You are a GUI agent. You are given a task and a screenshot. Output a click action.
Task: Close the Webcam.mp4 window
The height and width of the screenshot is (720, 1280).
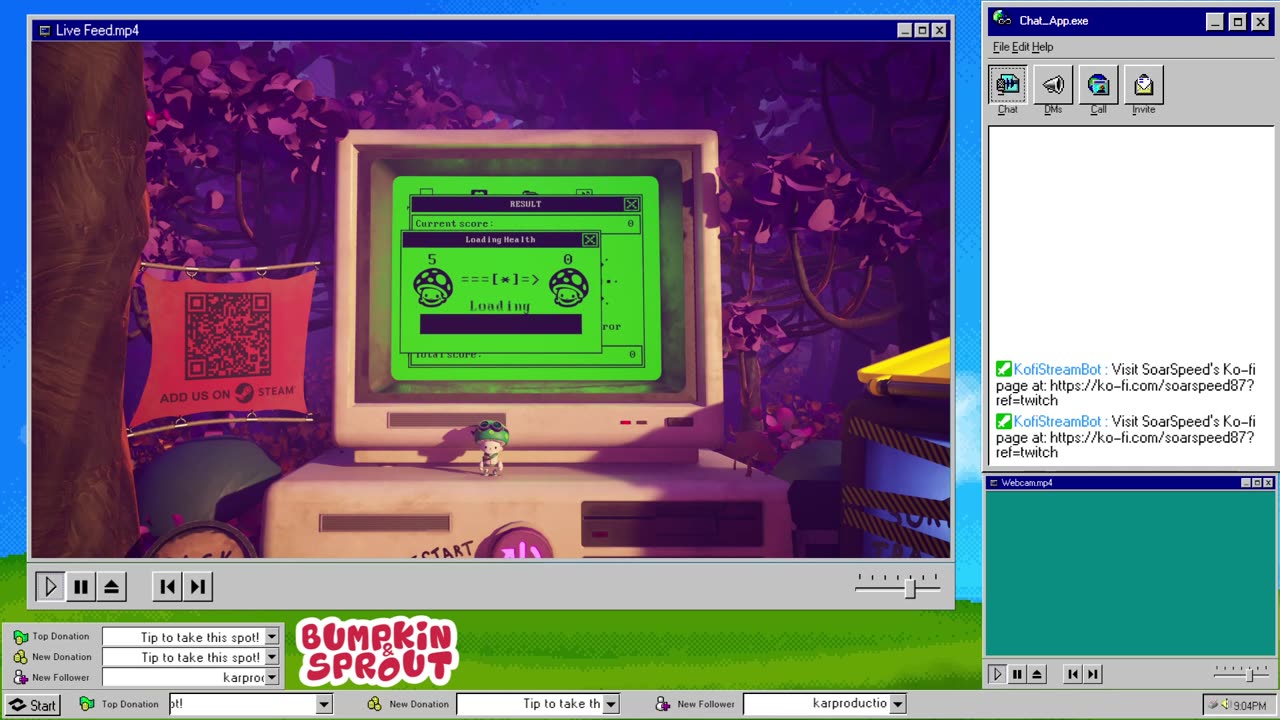(1268, 483)
